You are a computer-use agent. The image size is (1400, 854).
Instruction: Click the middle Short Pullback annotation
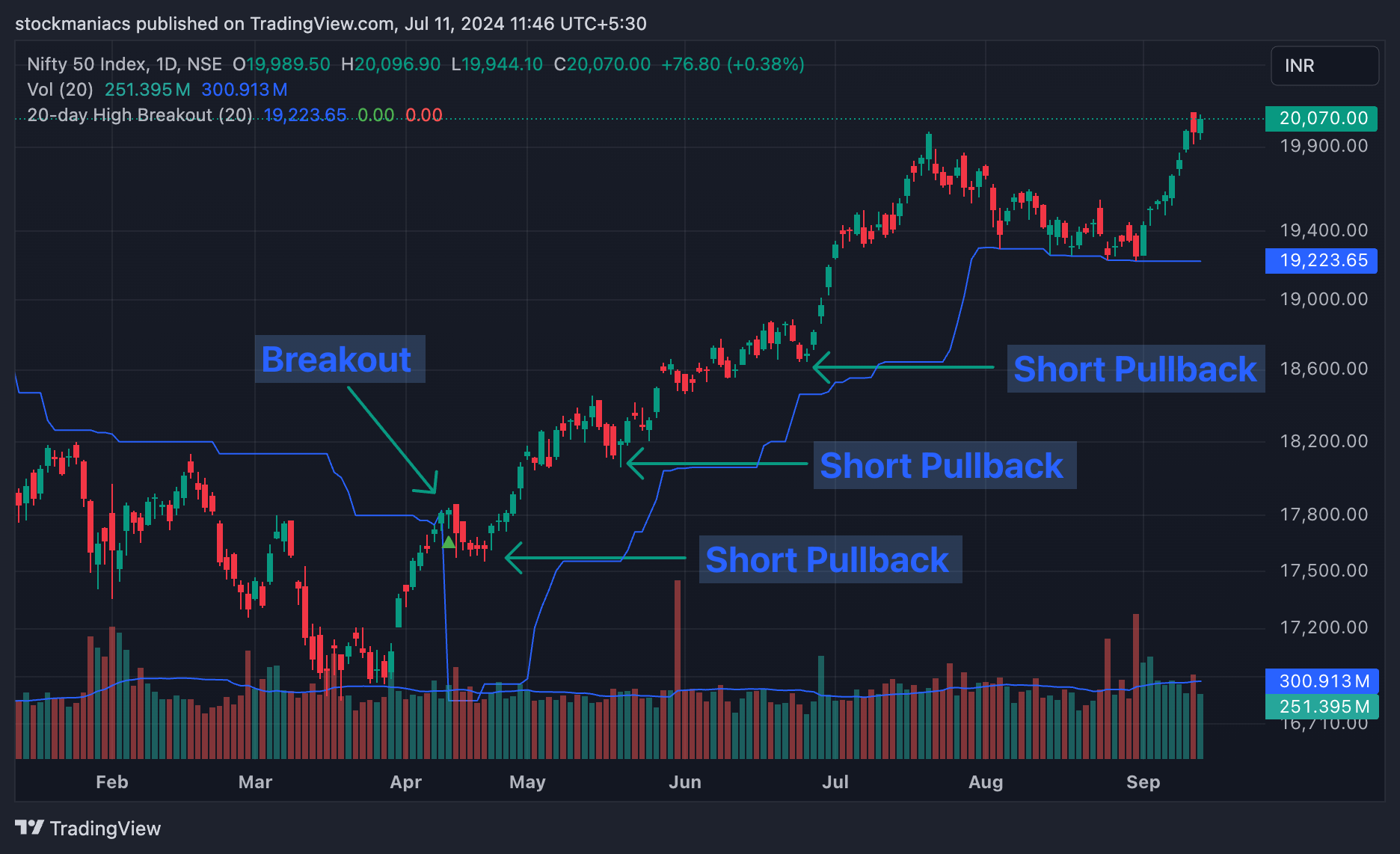pos(942,464)
